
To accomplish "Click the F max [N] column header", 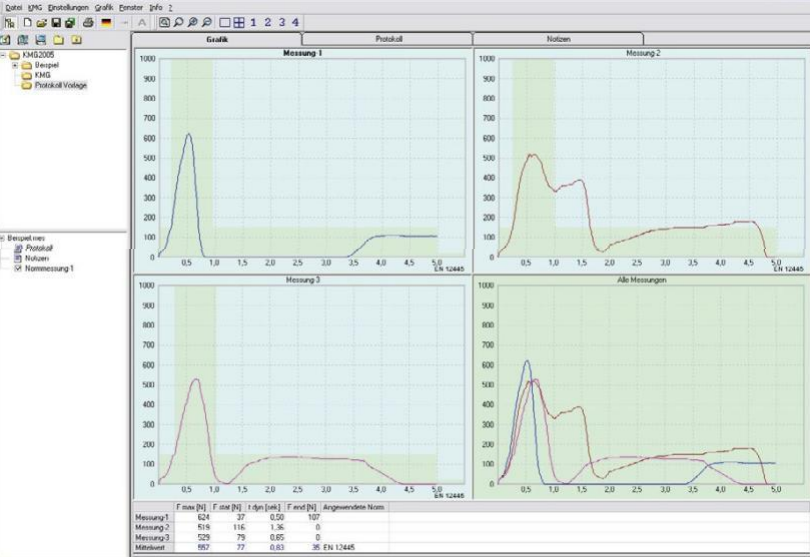I will [191, 509].
